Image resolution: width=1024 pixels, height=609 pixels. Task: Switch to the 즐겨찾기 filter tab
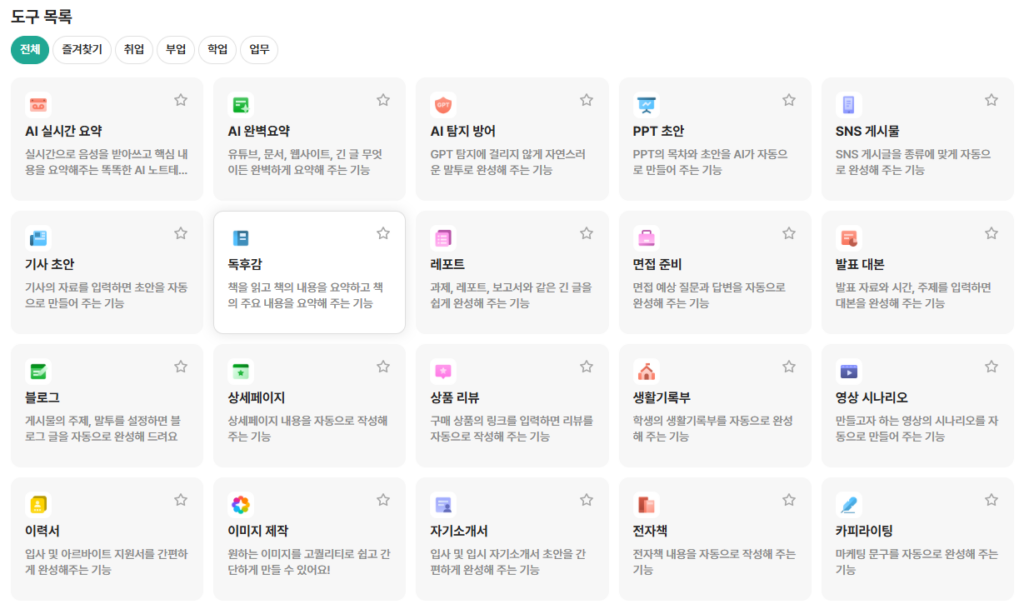tap(81, 49)
